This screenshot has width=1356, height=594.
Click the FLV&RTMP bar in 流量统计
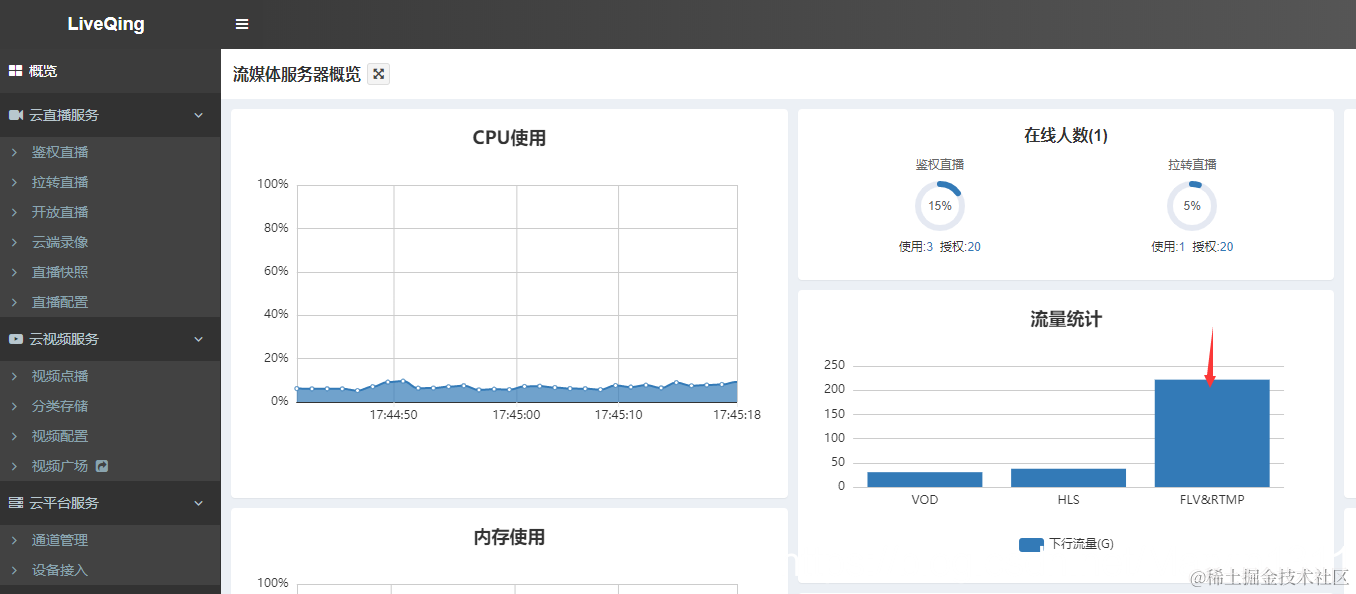click(1212, 433)
